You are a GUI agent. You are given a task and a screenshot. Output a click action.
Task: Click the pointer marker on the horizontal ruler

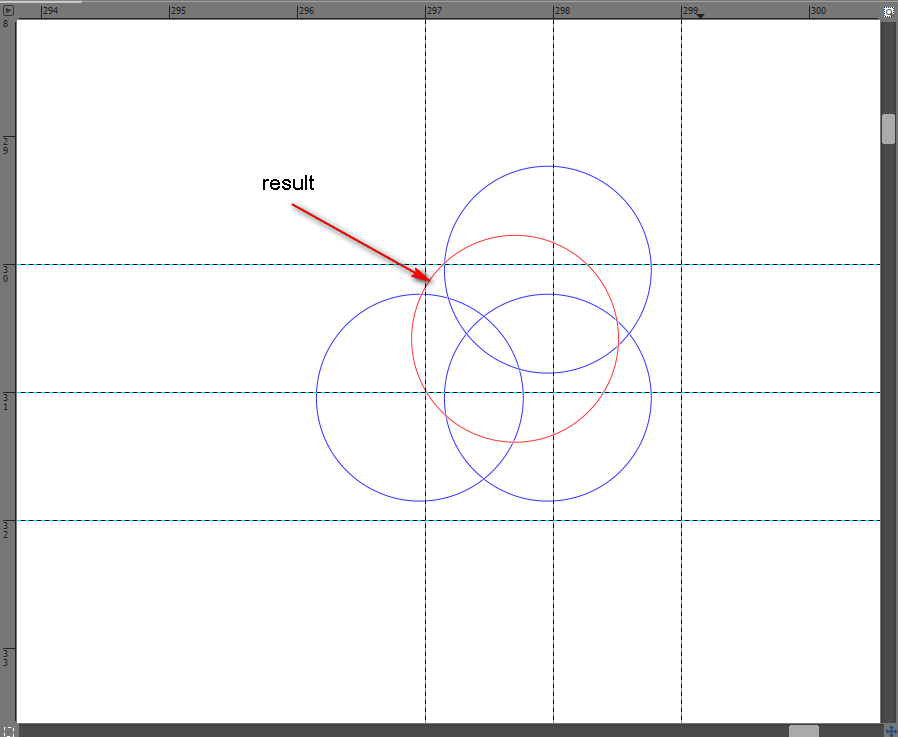click(x=700, y=16)
